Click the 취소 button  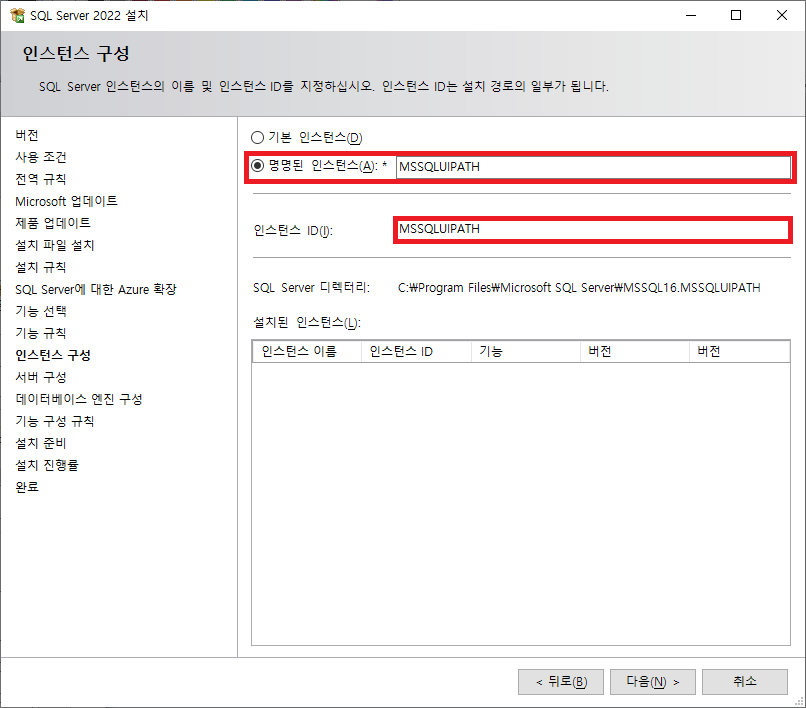pos(744,682)
